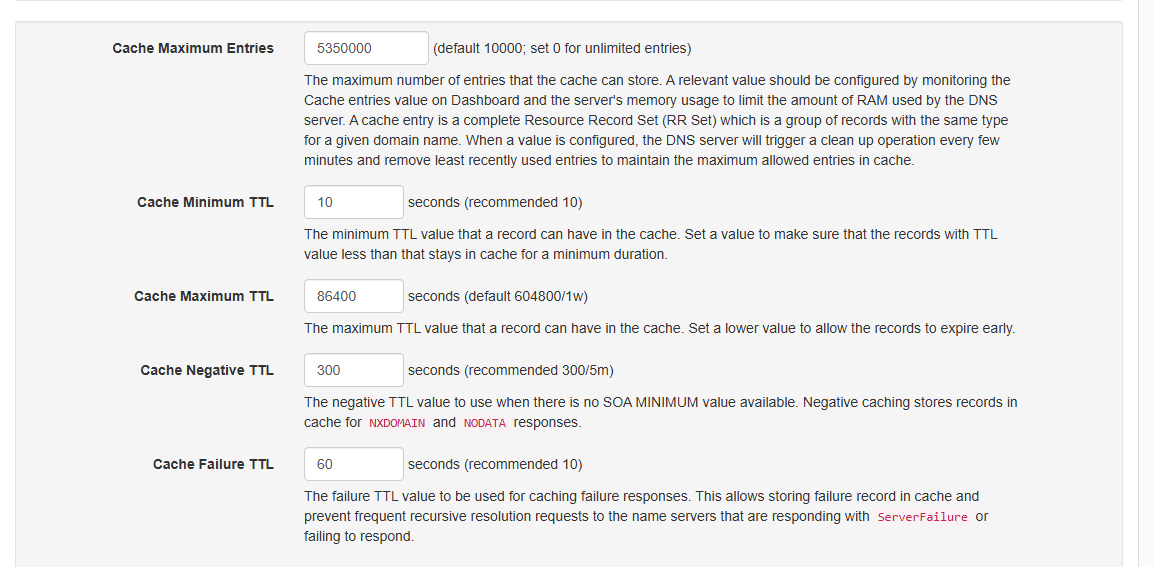Click the "Cache Failure TTL" label

click(x=213, y=464)
